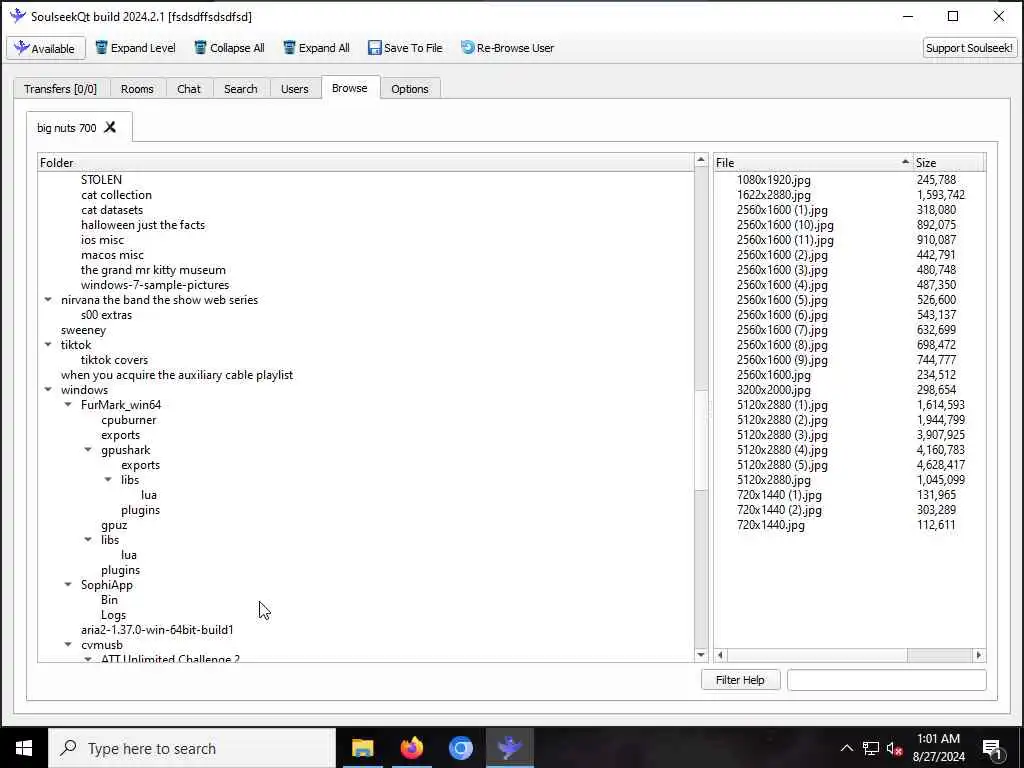Viewport: 1024px width, 768px height.
Task: Open the Transfers [0/0] tab
Action: click(x=61, y=89)
